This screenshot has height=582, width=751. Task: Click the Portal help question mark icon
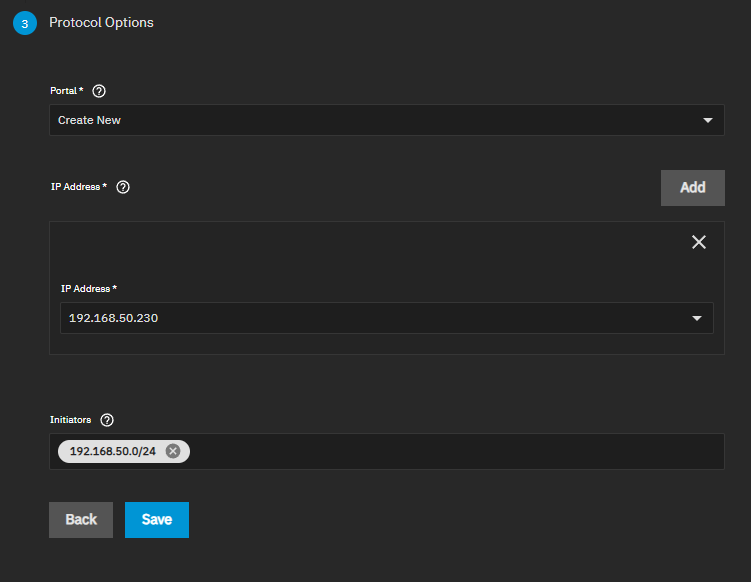[x=99, y=91]
